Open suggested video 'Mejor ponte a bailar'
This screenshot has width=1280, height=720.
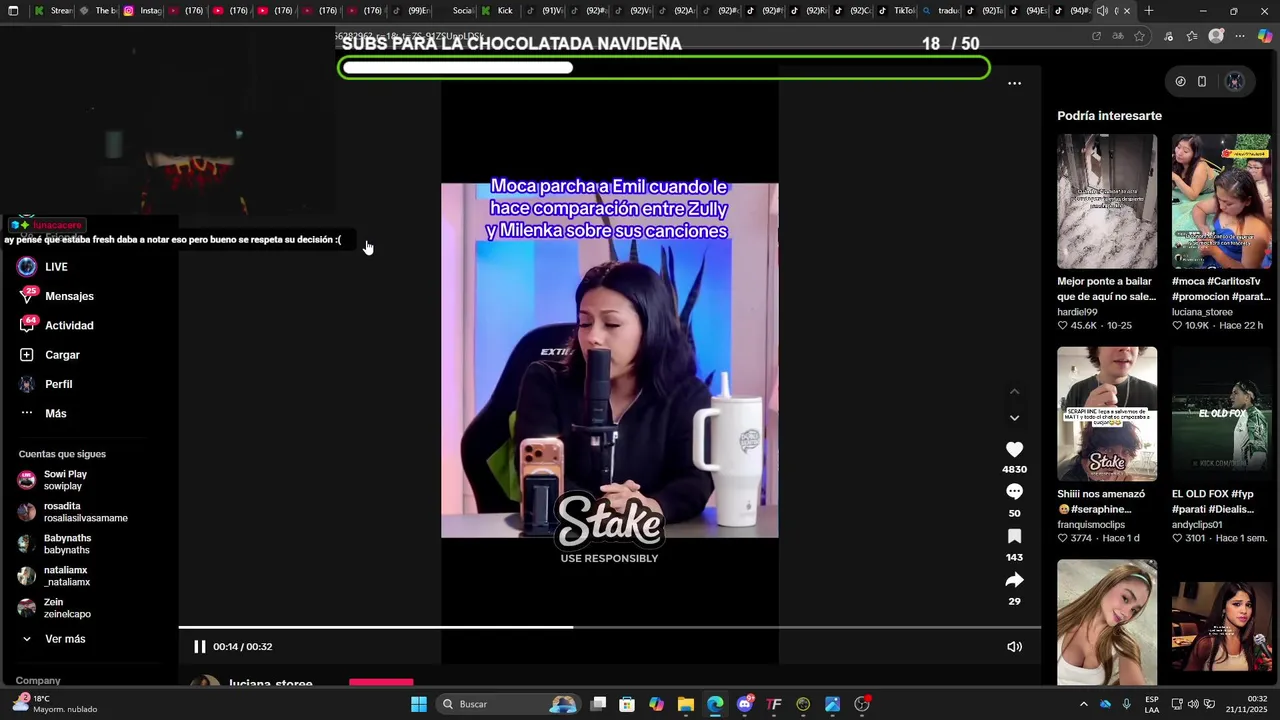pos(1107,202)
